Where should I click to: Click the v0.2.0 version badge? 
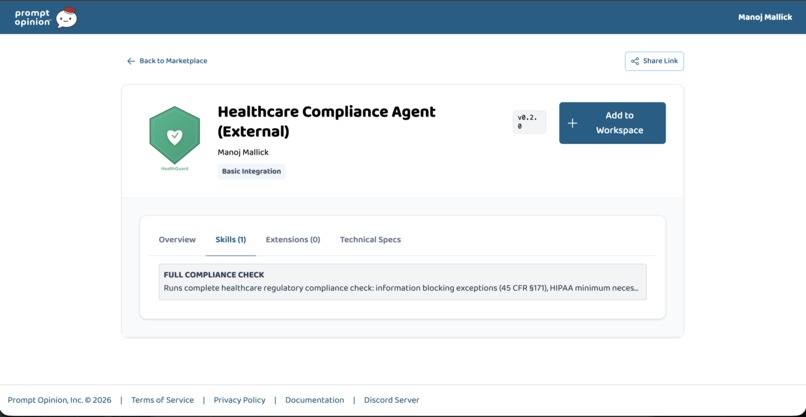point(529,122)
